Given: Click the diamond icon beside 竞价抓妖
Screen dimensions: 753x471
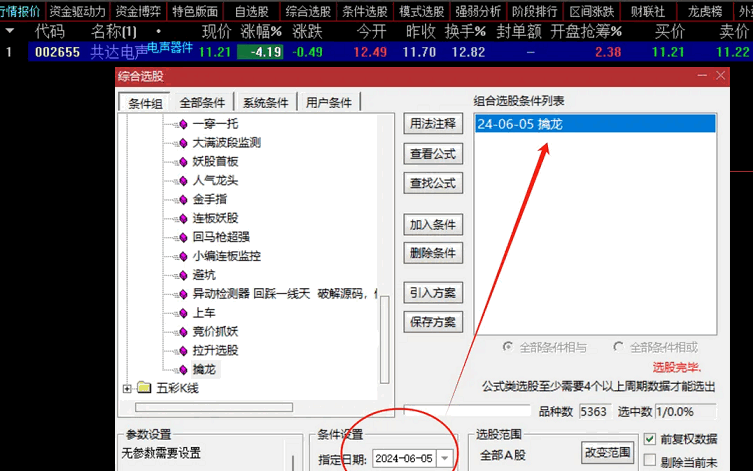Looking at the screenshot, I should coord(183,332).
